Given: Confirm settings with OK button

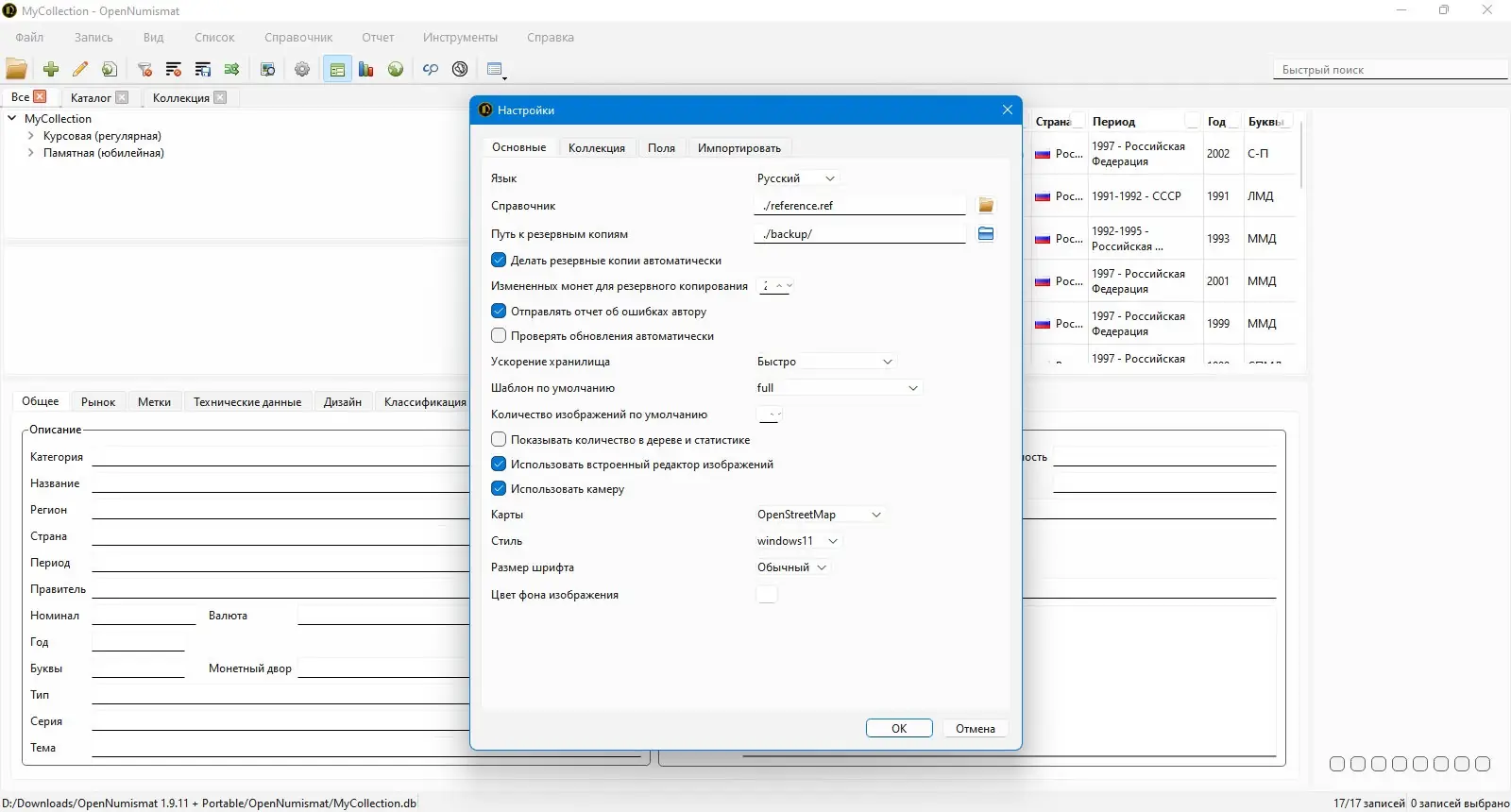Looking at the screenshot, I should pyautogui.click(x=899, y=729).
